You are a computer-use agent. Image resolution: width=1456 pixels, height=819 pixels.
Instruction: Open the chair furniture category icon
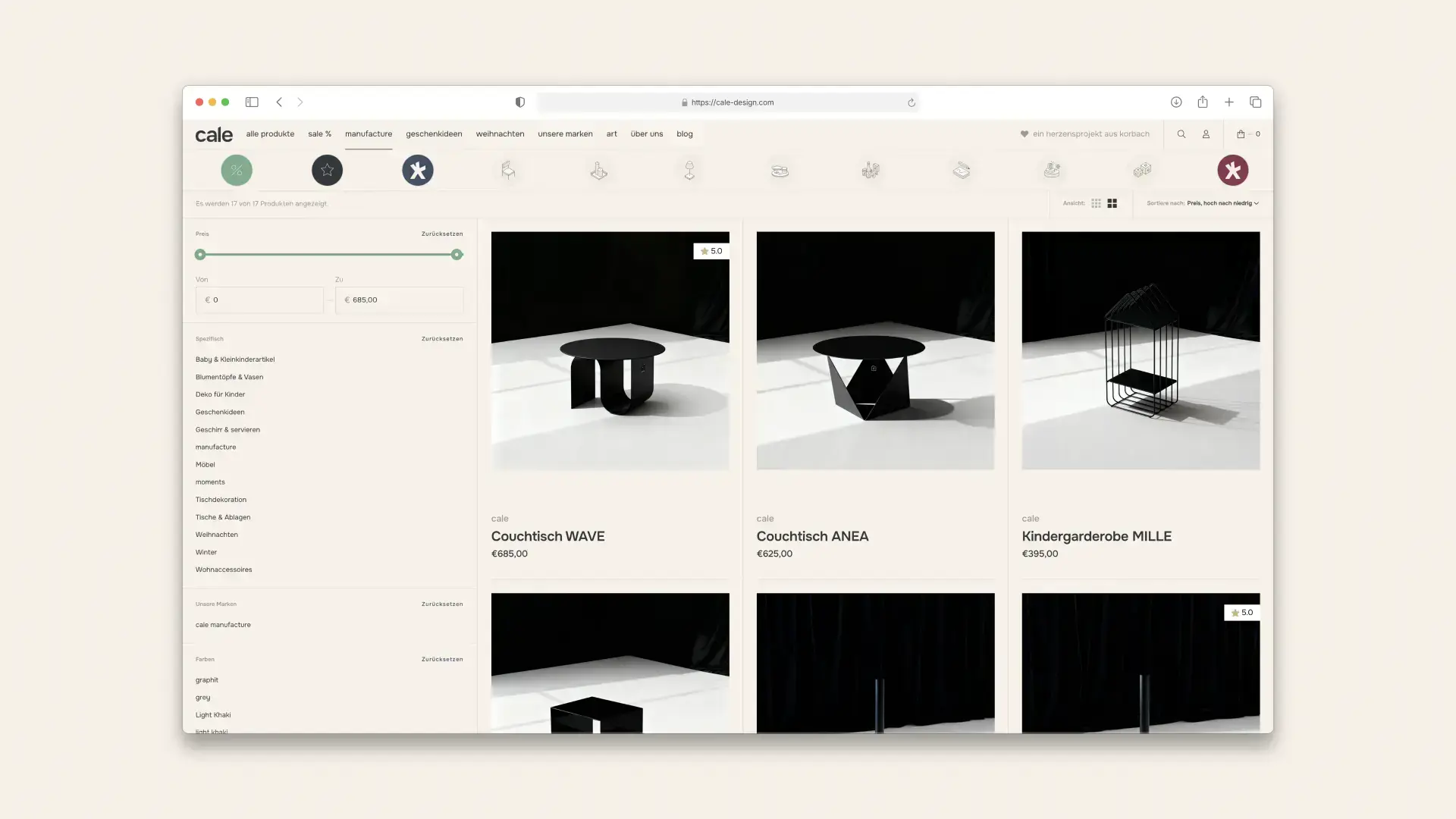pyautogui.click(x=509, y=170)
